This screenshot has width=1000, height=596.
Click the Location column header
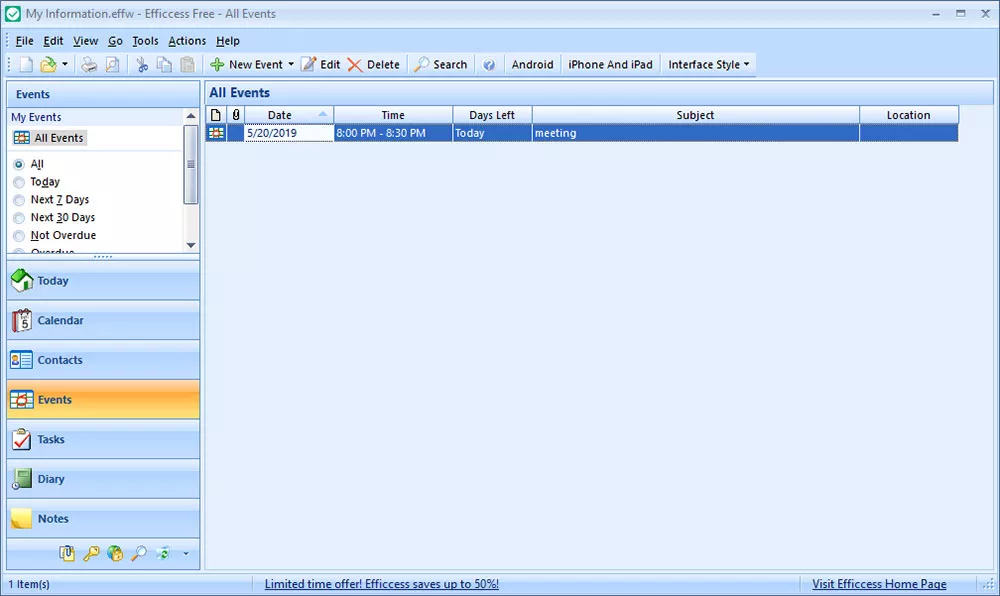908,115
